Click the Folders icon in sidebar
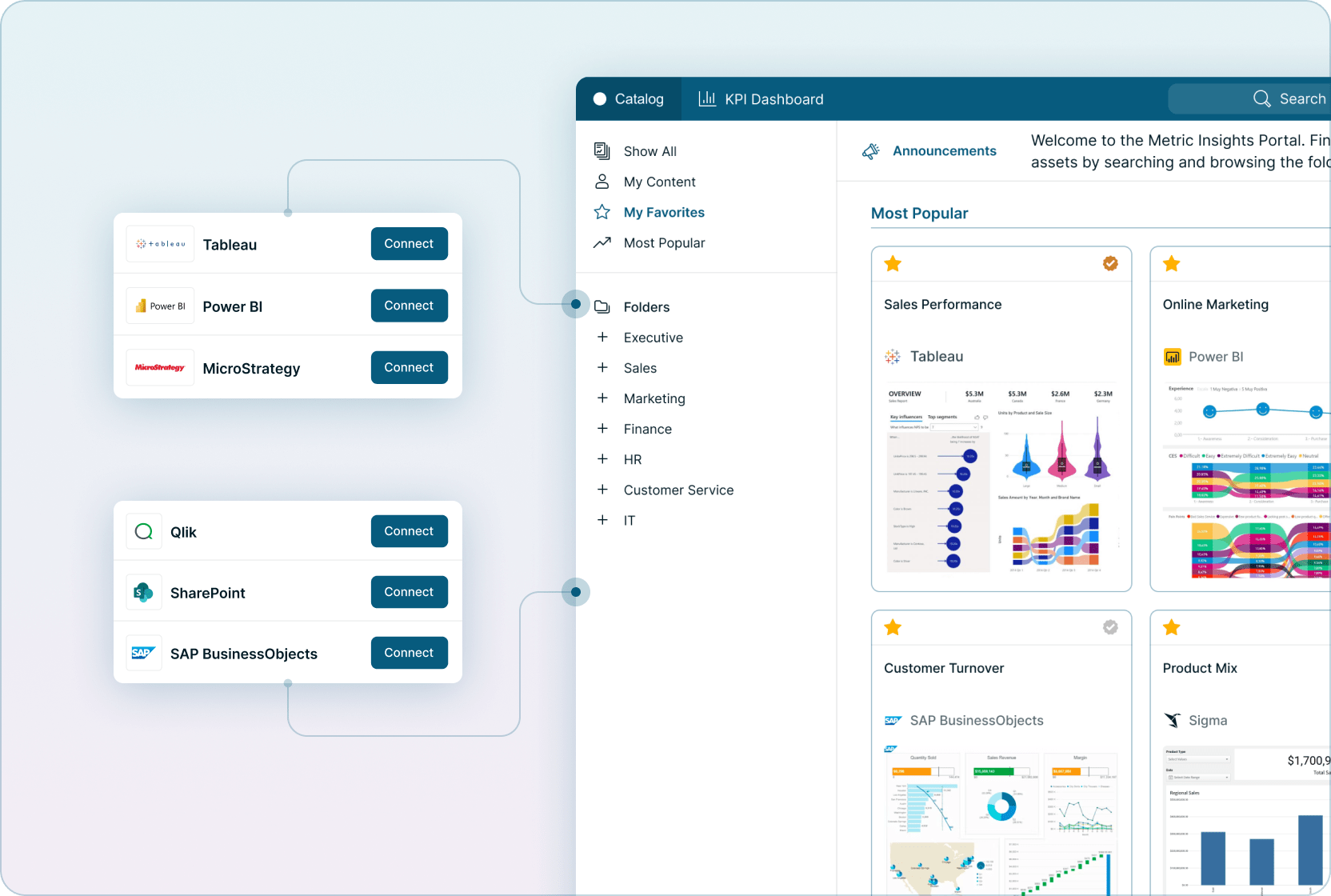 click(x=602, y=306)
